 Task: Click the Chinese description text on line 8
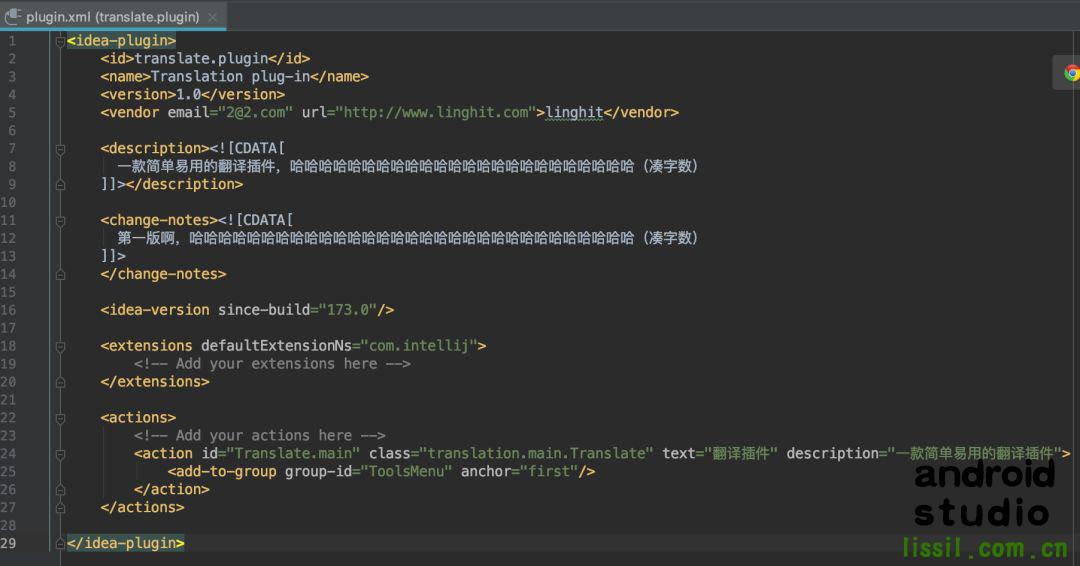407,166
